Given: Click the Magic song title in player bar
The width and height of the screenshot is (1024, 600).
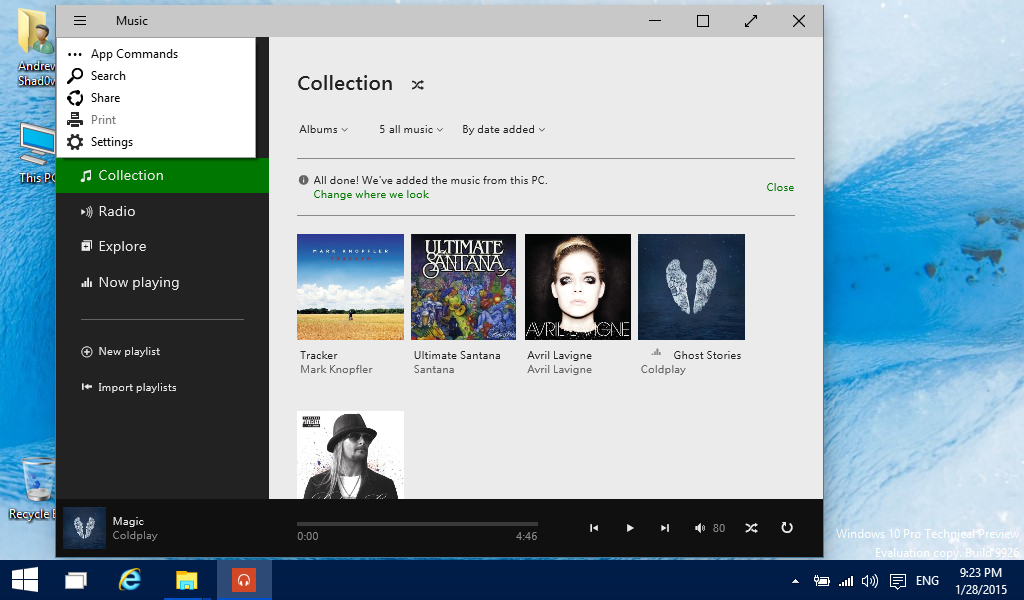Looking at the screenshot, I should click(x=128, y=521).
